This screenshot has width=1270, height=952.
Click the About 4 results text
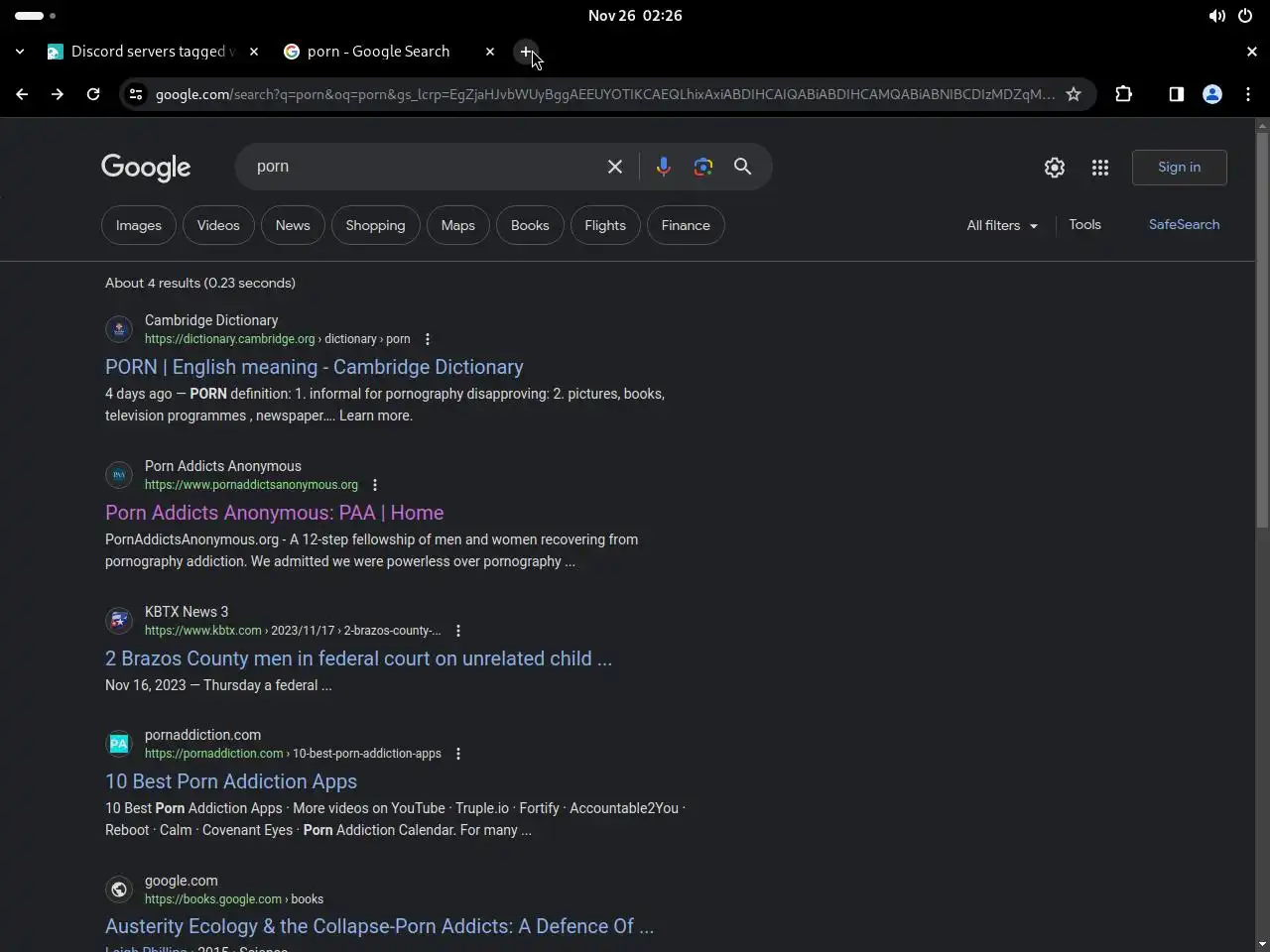point(200,283)
